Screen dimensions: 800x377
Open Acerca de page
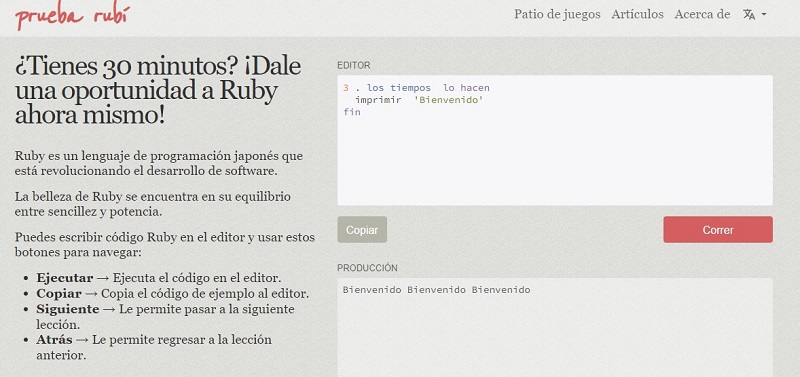click(702, 14)
